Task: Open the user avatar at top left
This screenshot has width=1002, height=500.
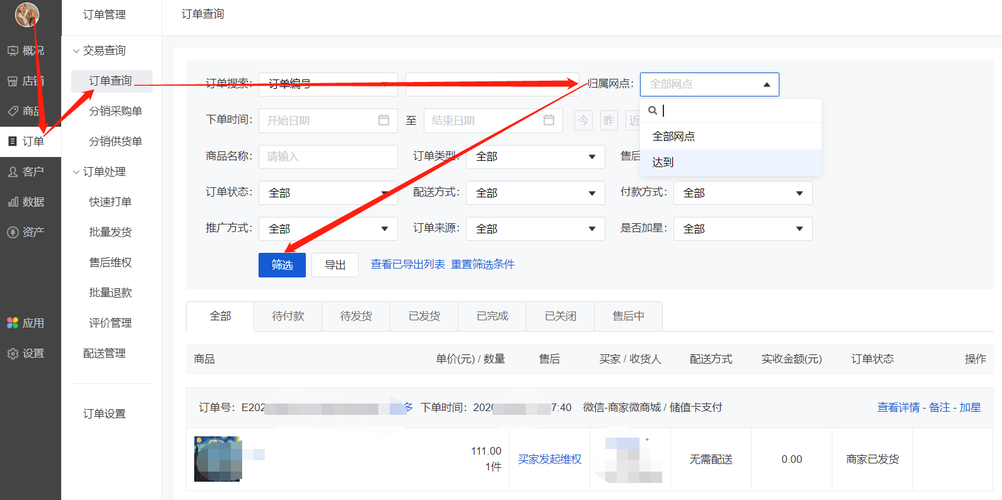Action: 26,15
